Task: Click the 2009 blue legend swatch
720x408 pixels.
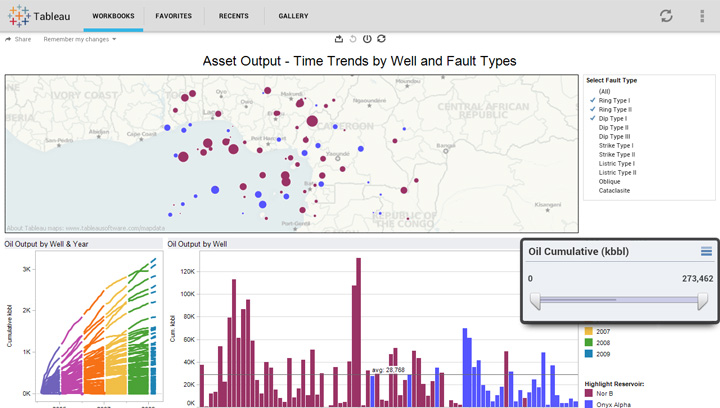Action: point(589,354)
